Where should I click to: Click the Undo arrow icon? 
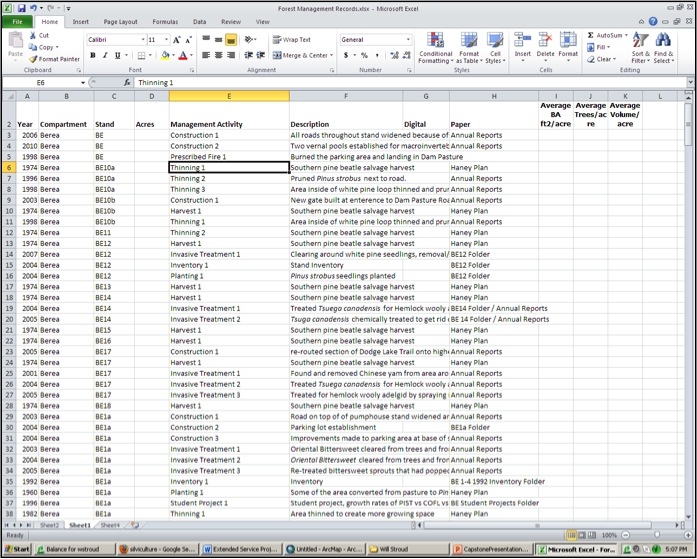33,8
